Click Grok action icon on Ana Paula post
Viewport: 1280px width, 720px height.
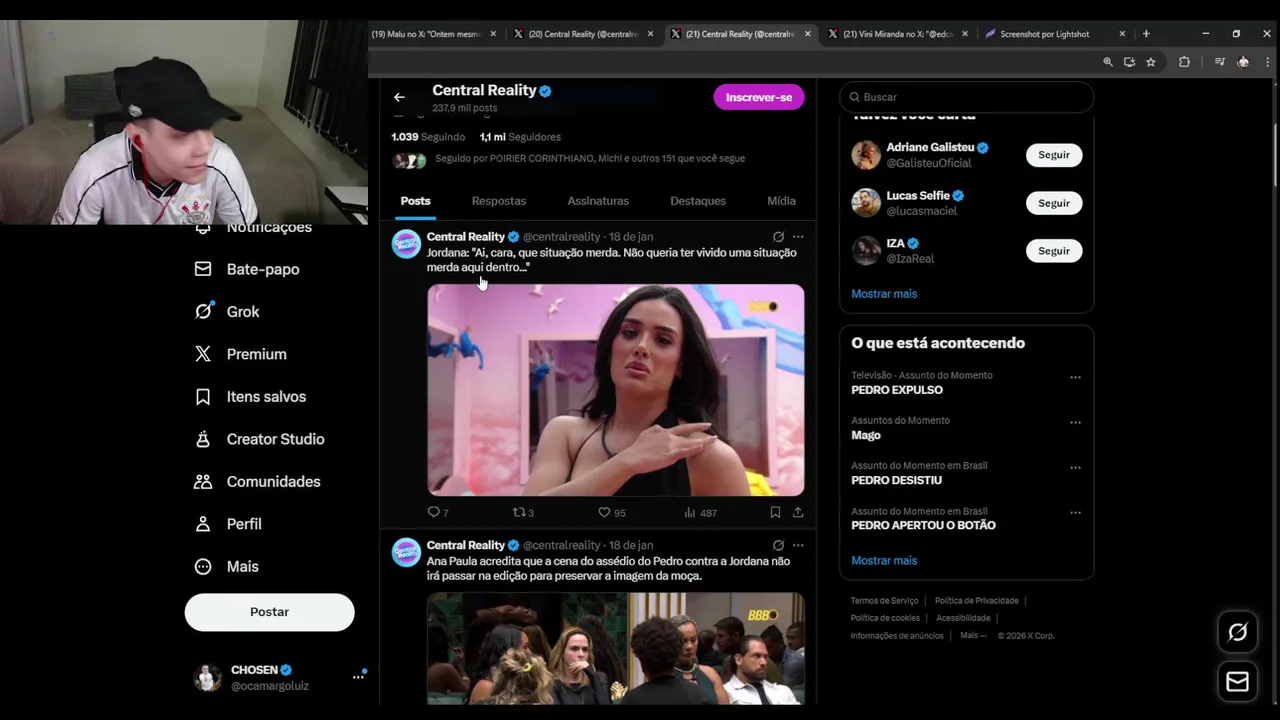click(x=778, y=545)
